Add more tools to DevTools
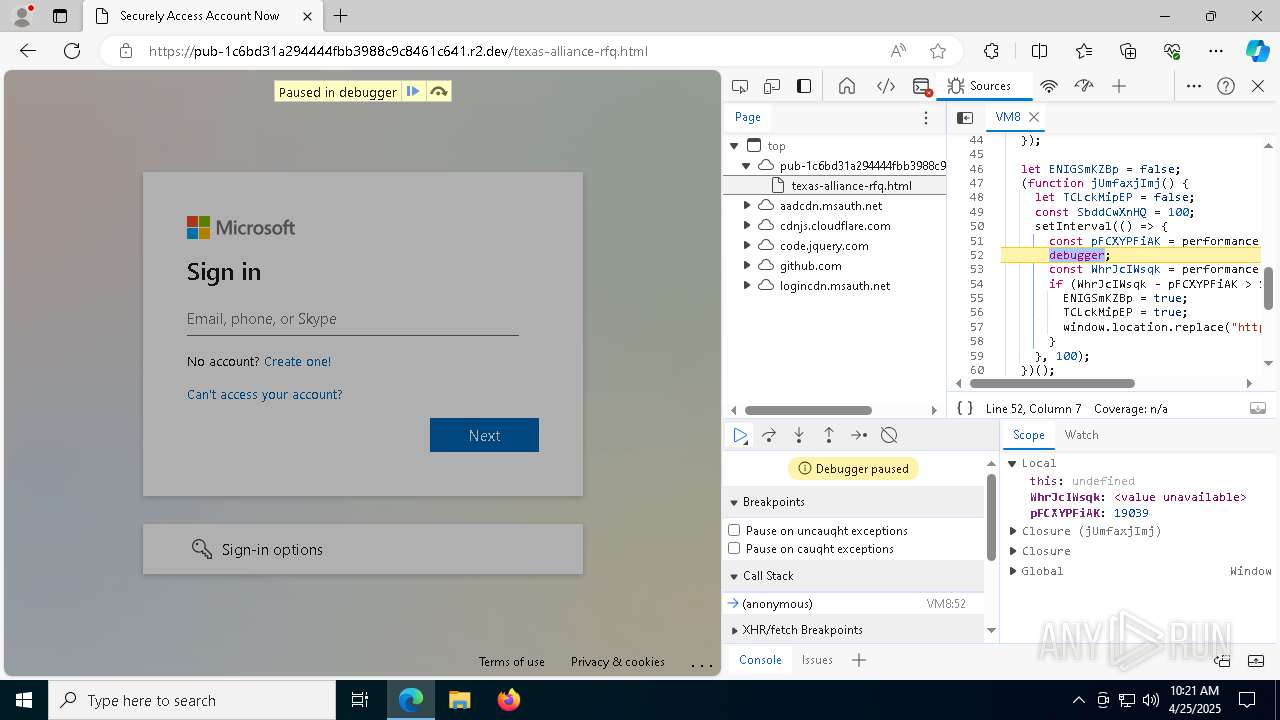This screenshot has height=720, width=1280. 1119,86
